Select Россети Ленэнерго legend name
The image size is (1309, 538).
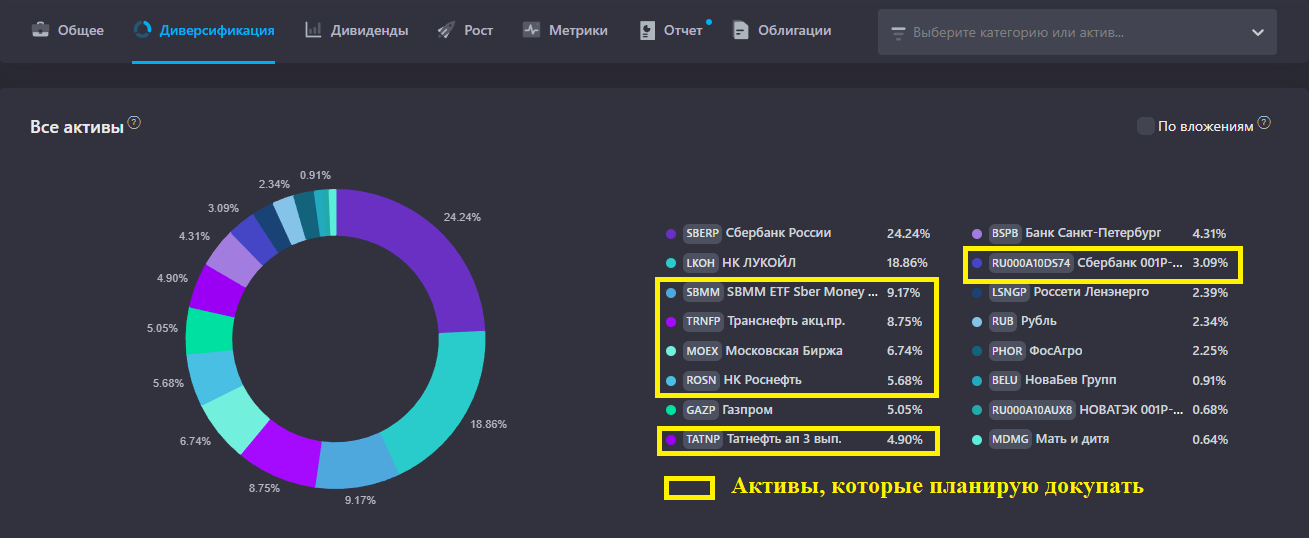pyautogui.click(x=1090, y=293)
